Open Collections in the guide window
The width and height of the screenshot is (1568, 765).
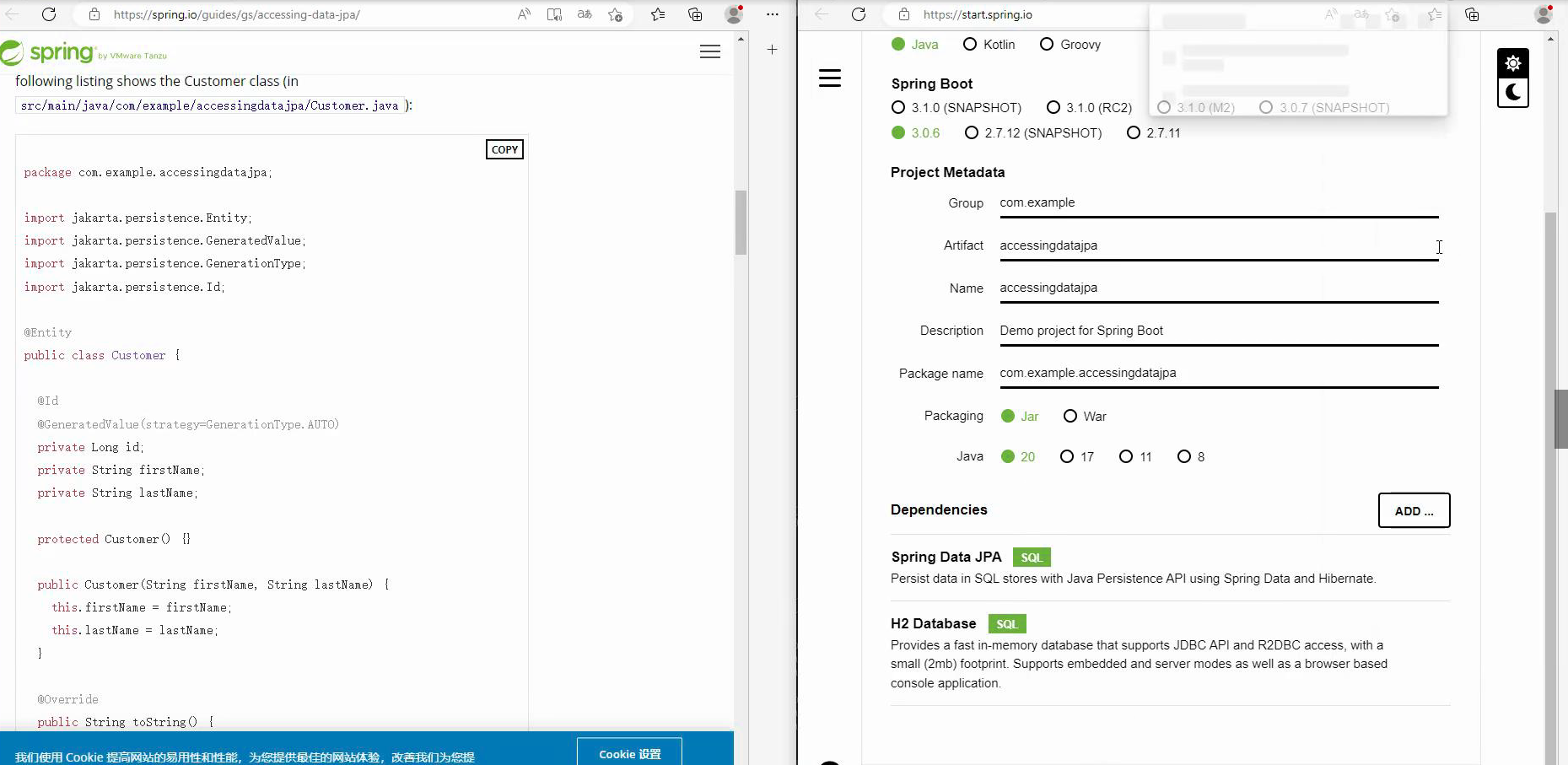[x=695, y=14]
